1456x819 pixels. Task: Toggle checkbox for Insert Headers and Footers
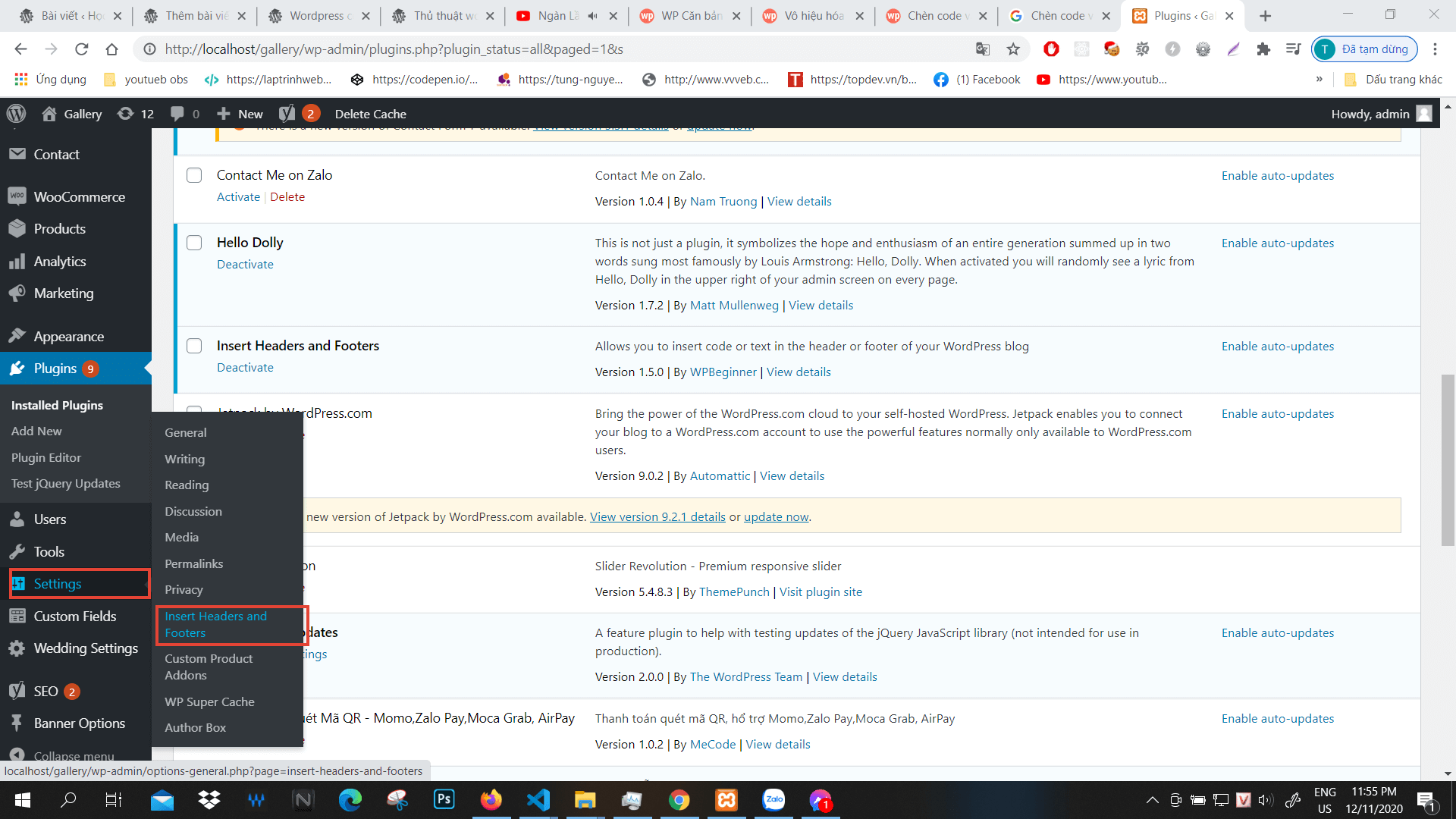click(x=194, y=345)
